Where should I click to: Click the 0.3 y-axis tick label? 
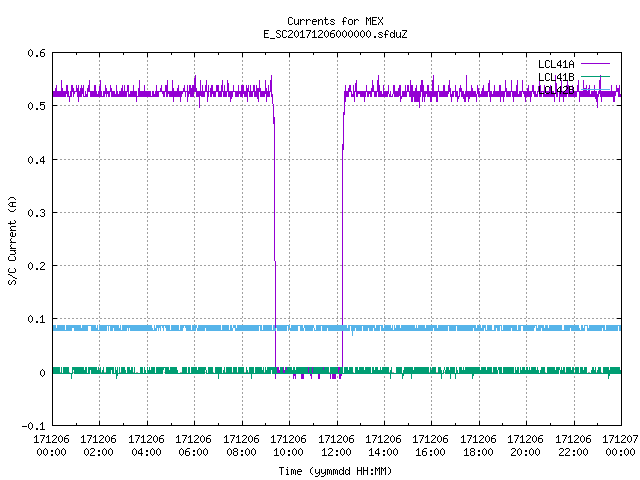(x=37, y=213)
